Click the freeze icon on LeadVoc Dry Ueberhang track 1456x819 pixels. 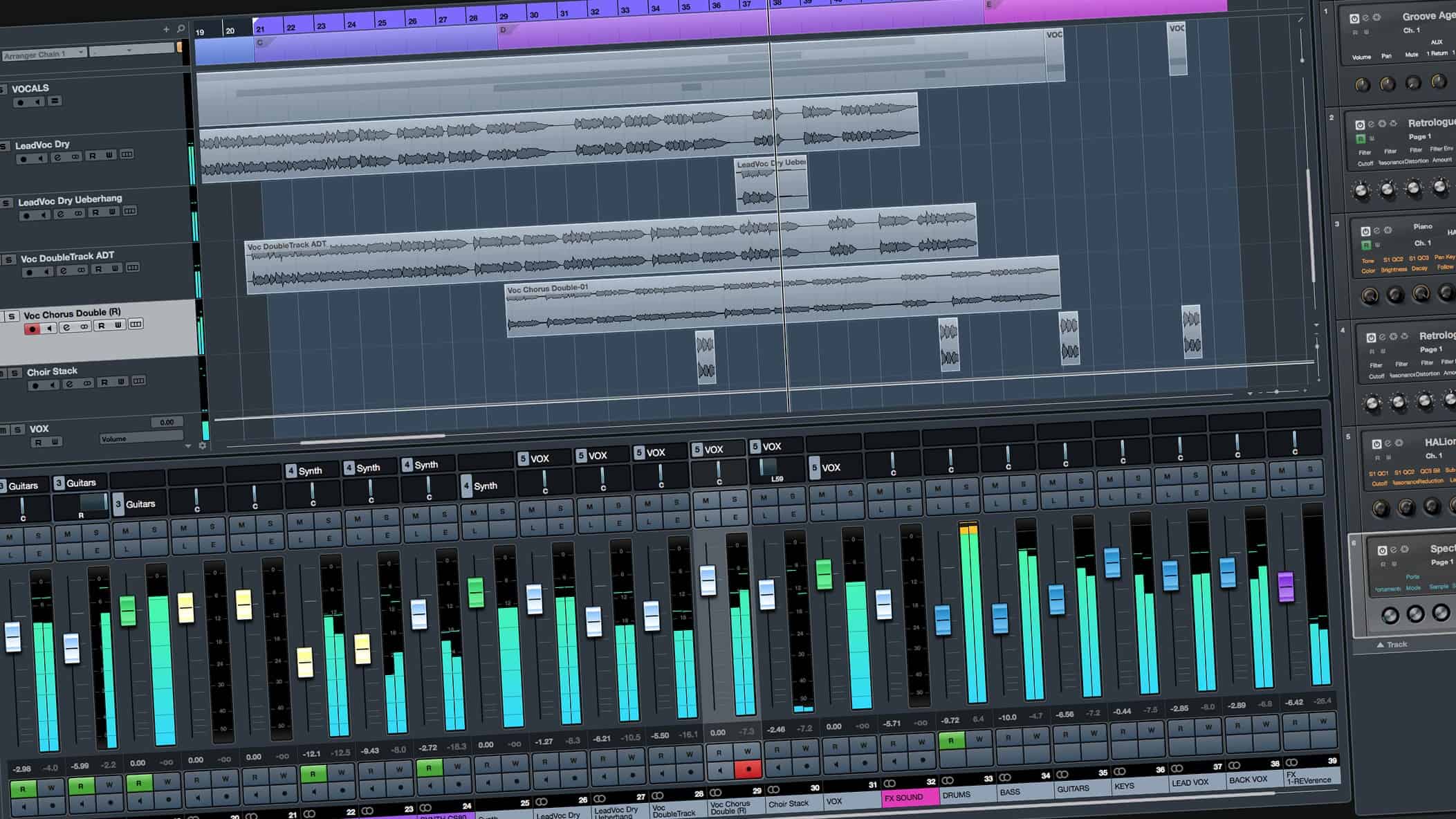coord(78,212)
